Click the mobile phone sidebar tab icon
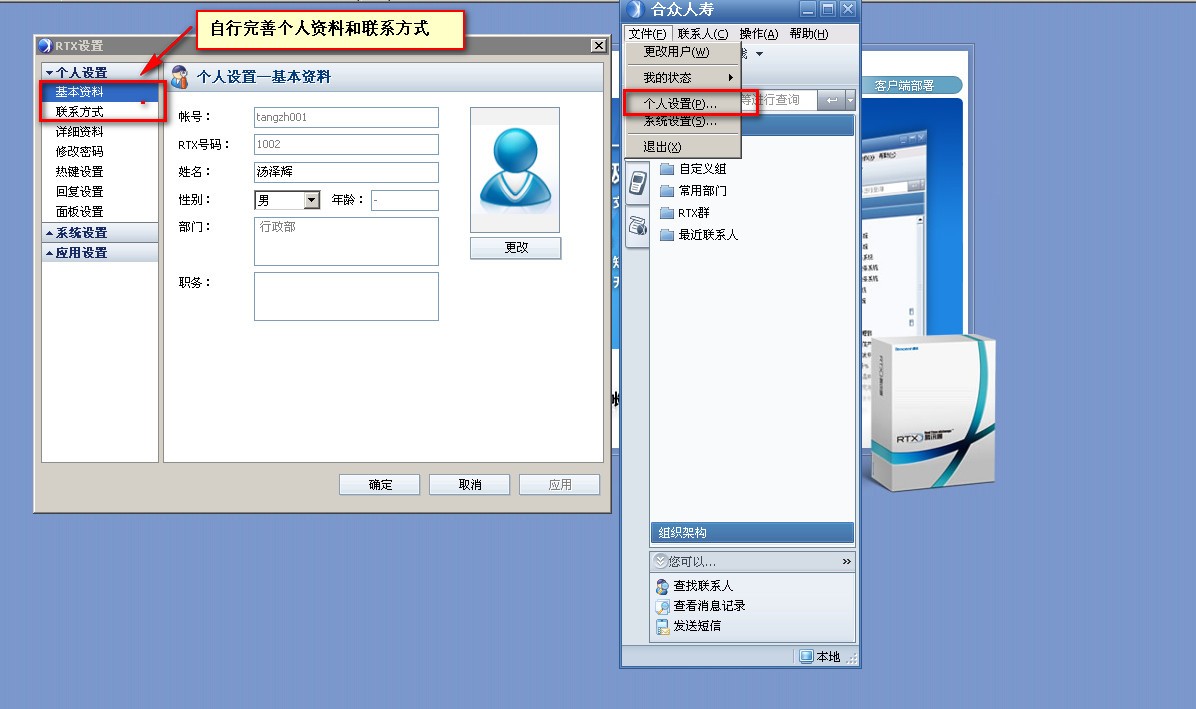 636,182
